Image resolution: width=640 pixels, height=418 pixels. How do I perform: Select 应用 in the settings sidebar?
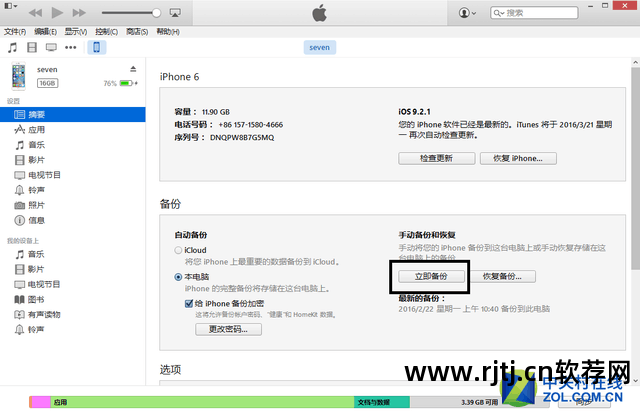(73, 130)
